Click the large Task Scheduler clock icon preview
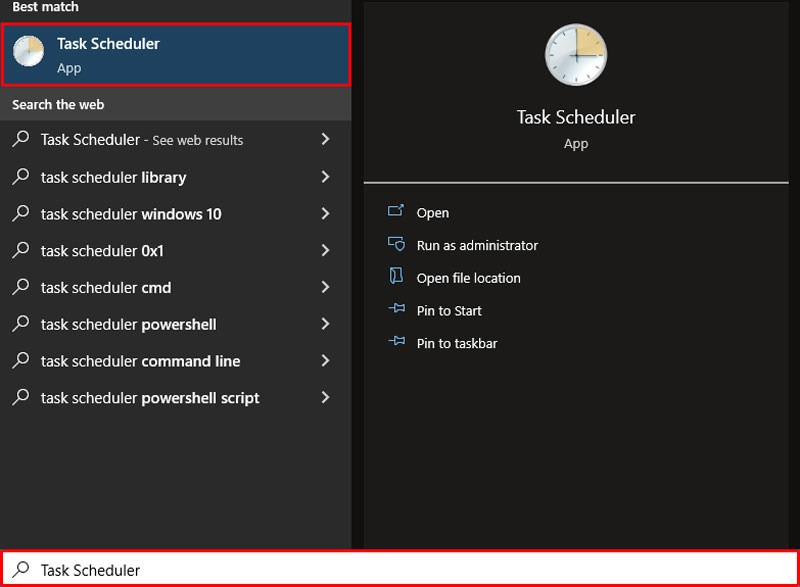The width and height of the screenshot is (800, 587). [576, 56]
